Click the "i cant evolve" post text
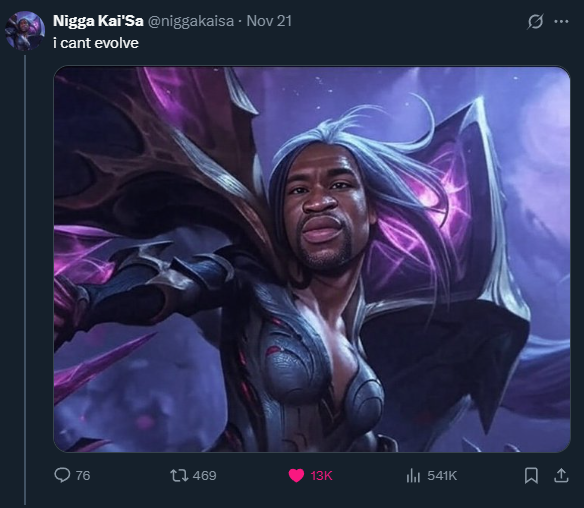 (x=96, y=43)
